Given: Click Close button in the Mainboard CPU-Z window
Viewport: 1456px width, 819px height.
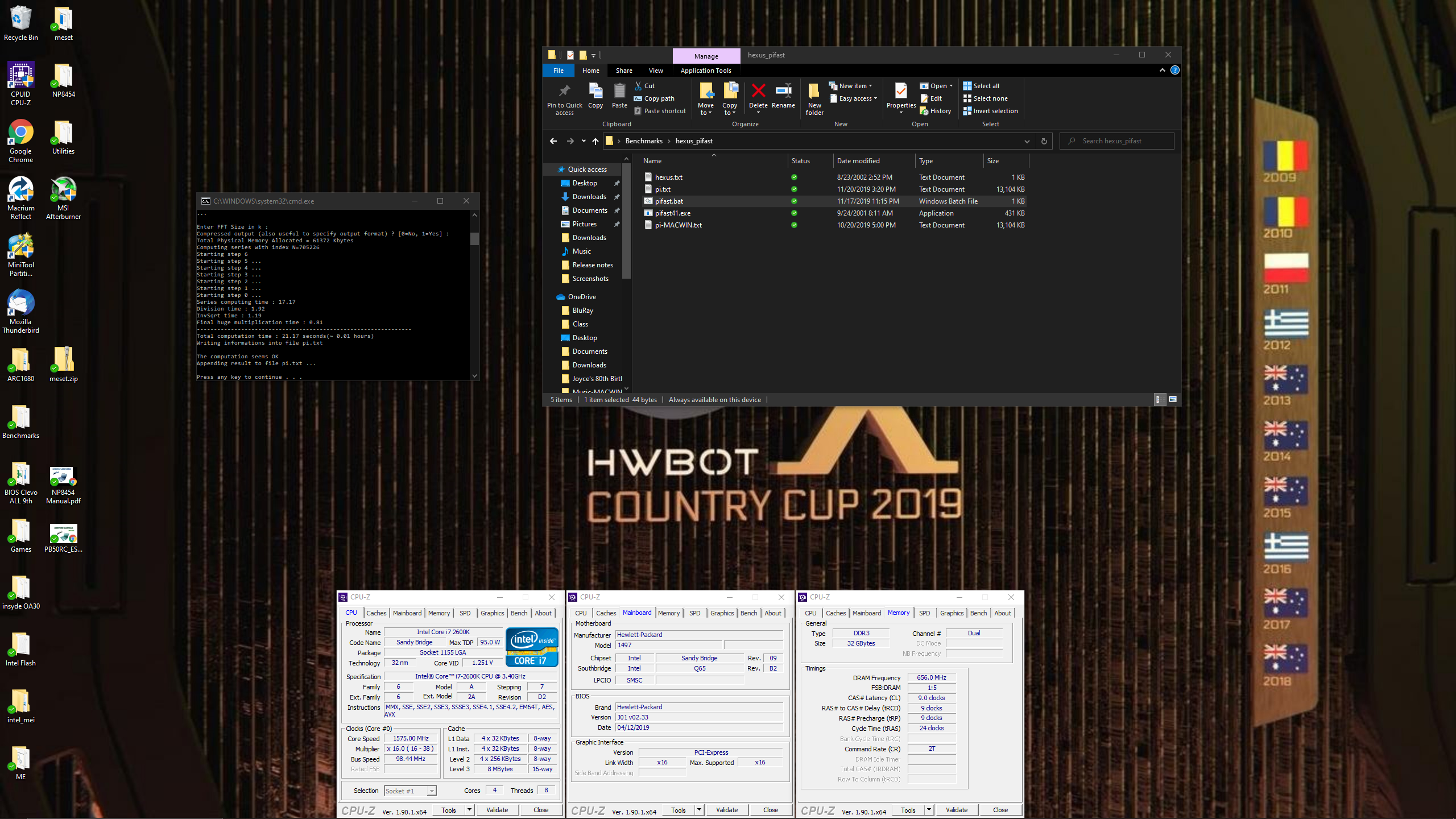Looking at the screenshot, I should [771, 809].
